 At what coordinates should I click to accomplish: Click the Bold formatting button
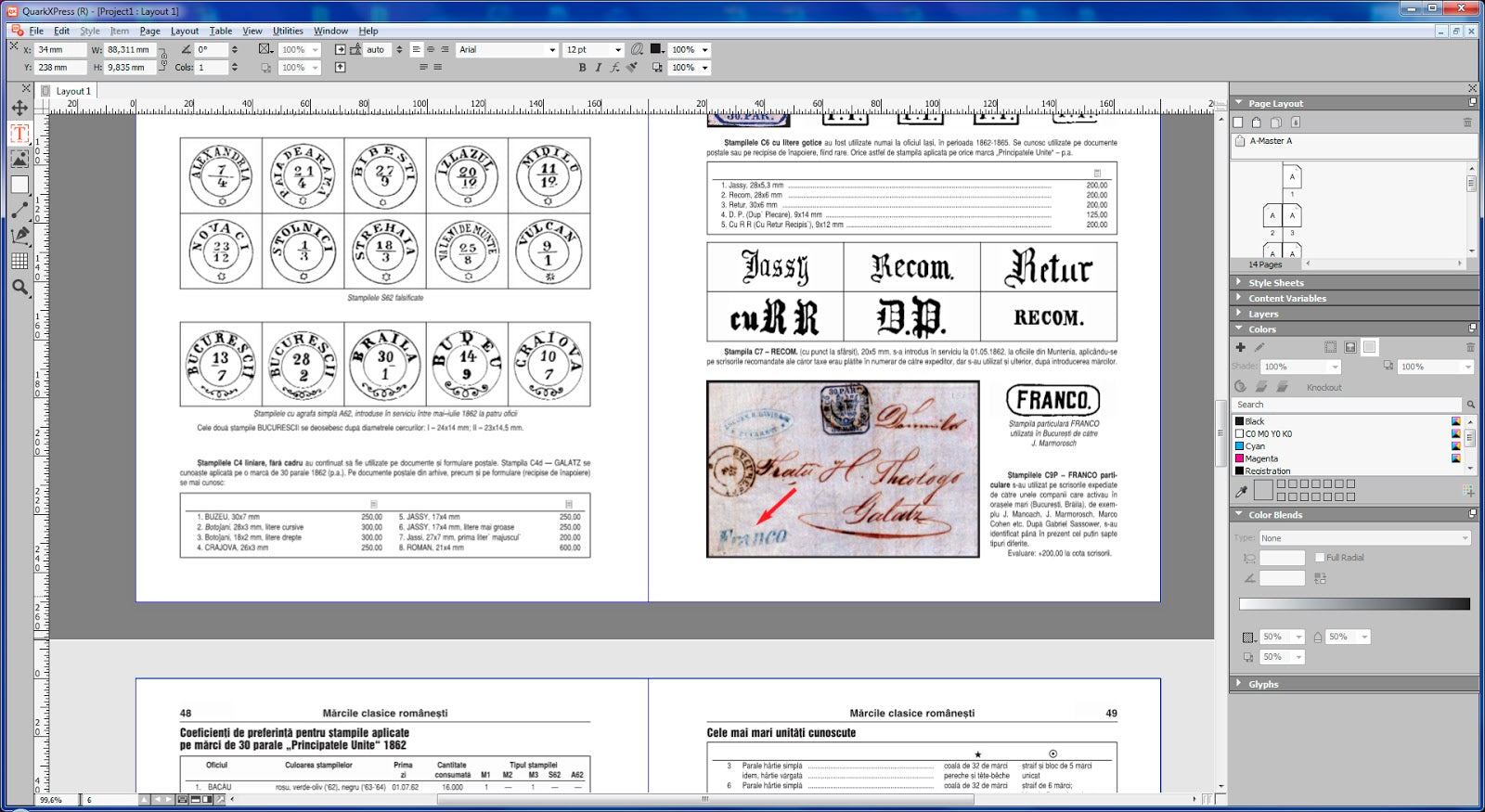(582, 68)
